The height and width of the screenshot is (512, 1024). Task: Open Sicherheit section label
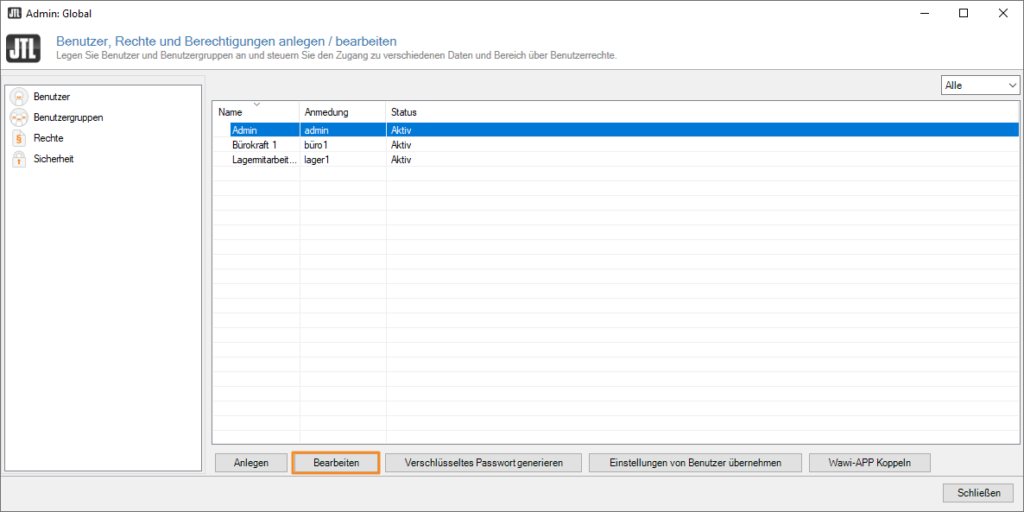click(54, 159)
